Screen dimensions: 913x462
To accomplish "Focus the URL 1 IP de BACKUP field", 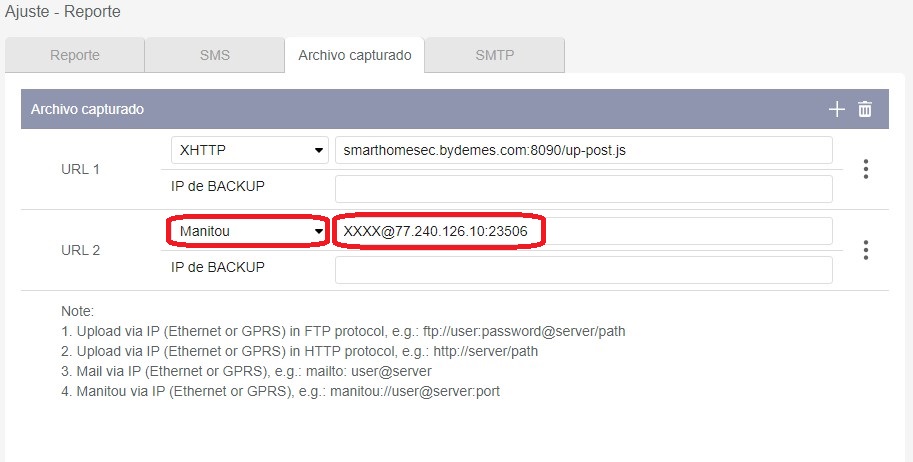I will click(583, 188).
